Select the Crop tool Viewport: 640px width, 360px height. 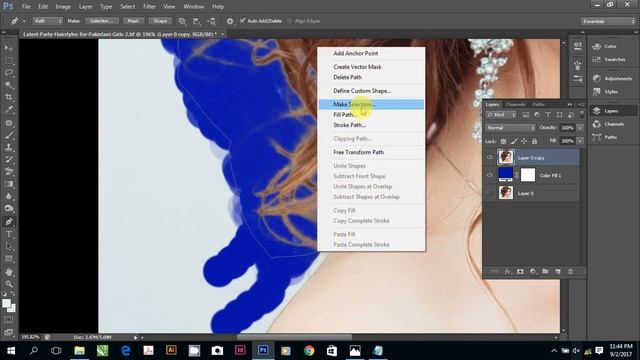click(9, 97)
